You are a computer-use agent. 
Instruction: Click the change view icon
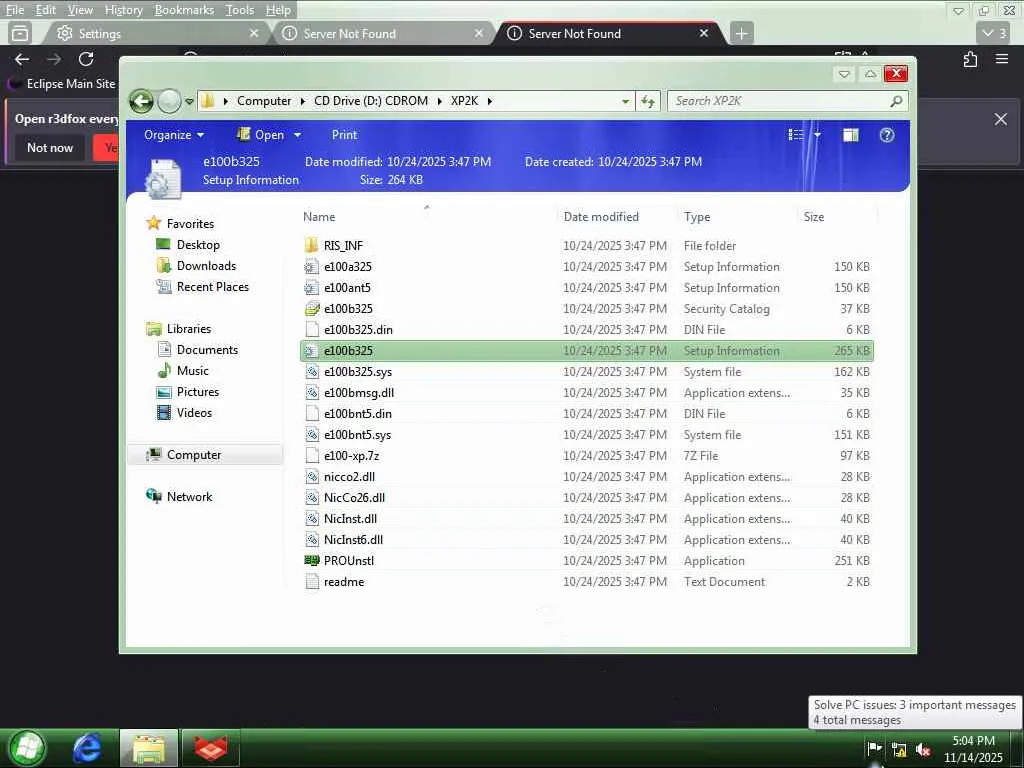pos(795,135)
